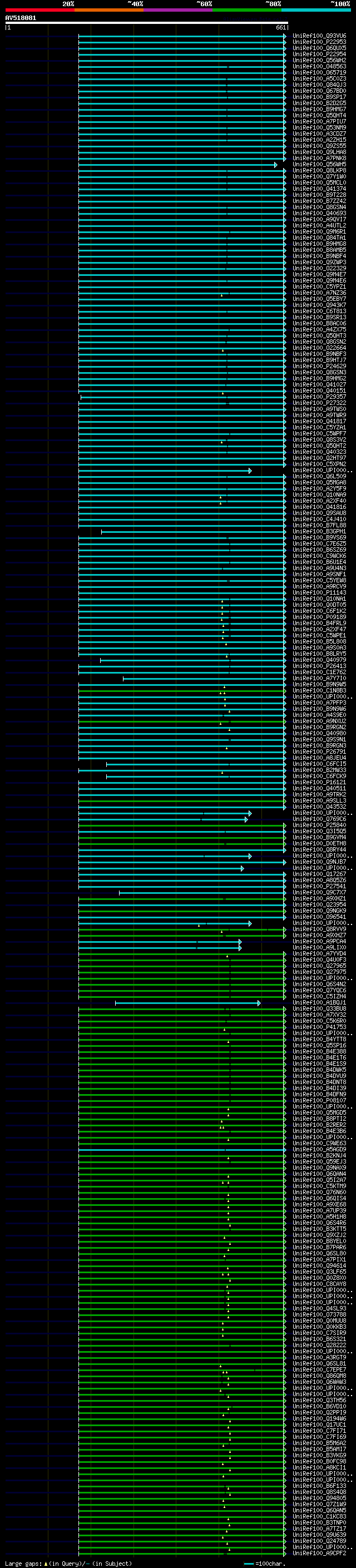The height and width of the screenshot is (1568, 356).
Task: Select the UniRef100_A7PIU7 label
Action: (319, 122)
